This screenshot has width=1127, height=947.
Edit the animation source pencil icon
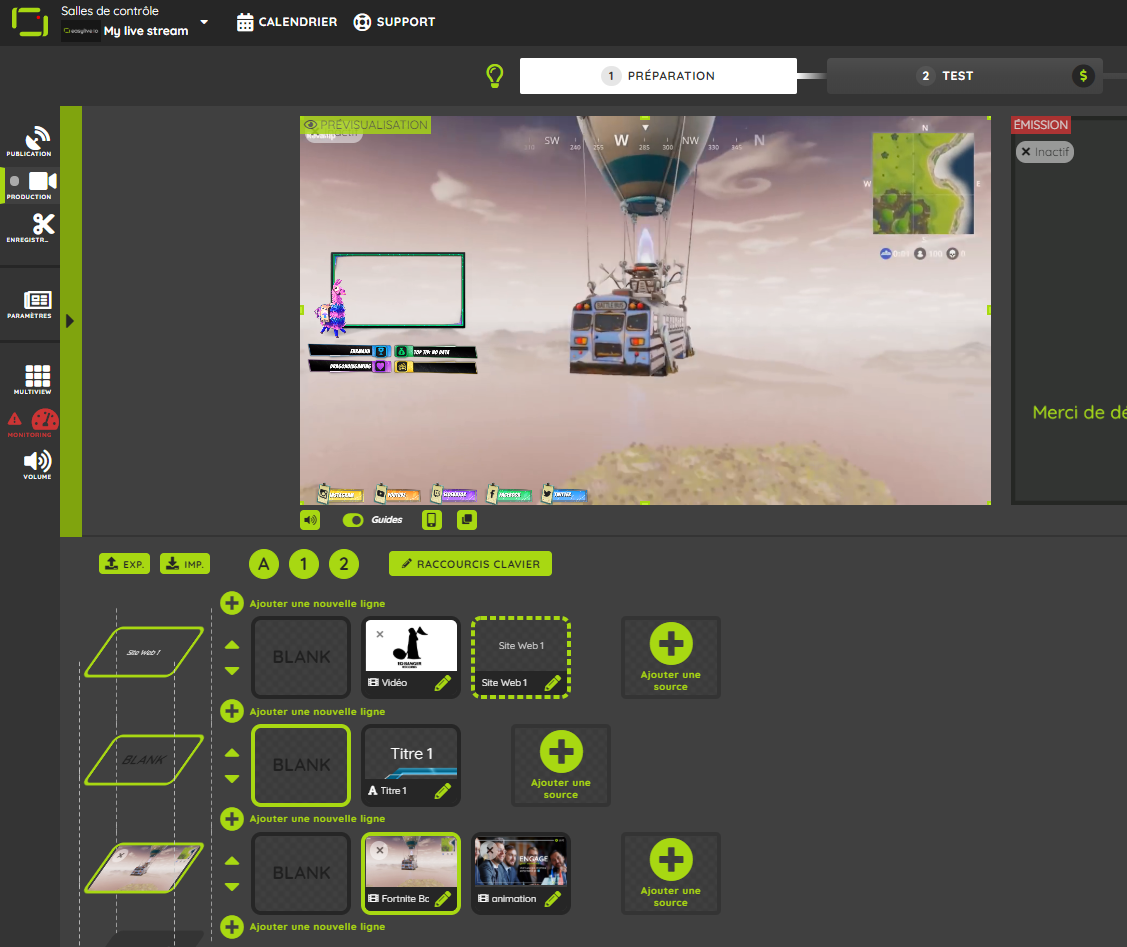[x=552, y=899]
